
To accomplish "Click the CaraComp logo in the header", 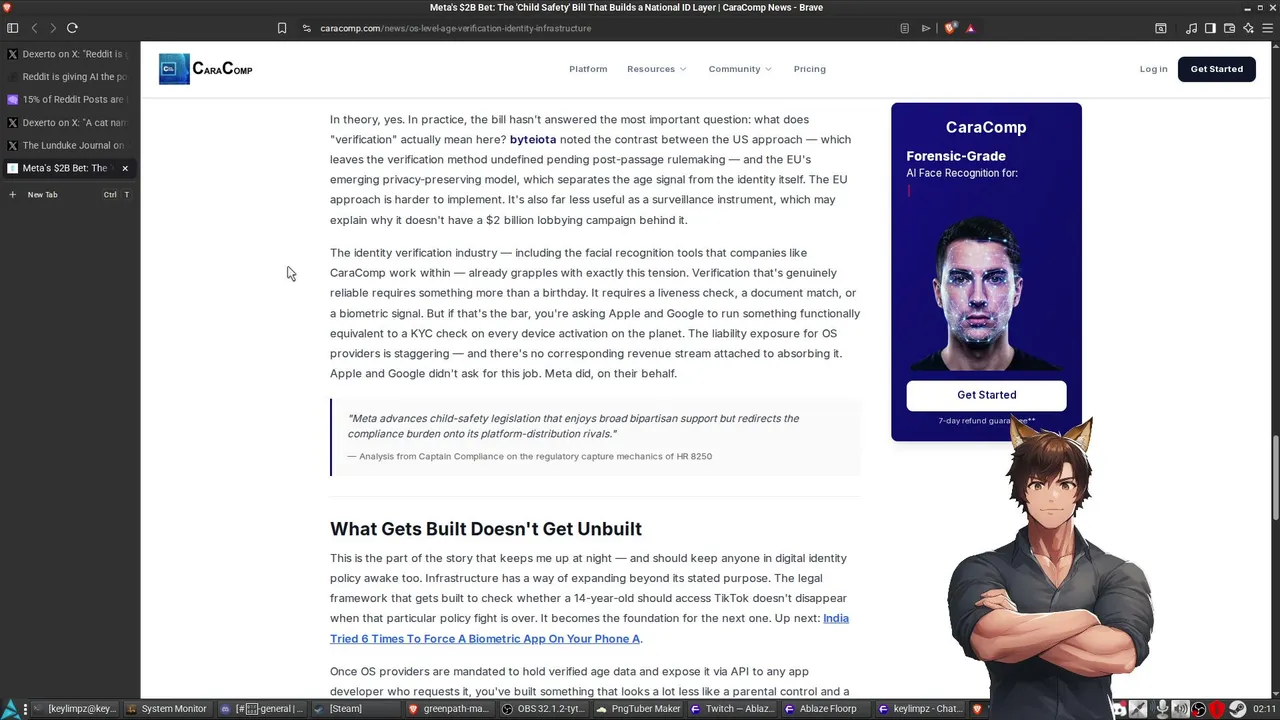I will click(206, 69).
